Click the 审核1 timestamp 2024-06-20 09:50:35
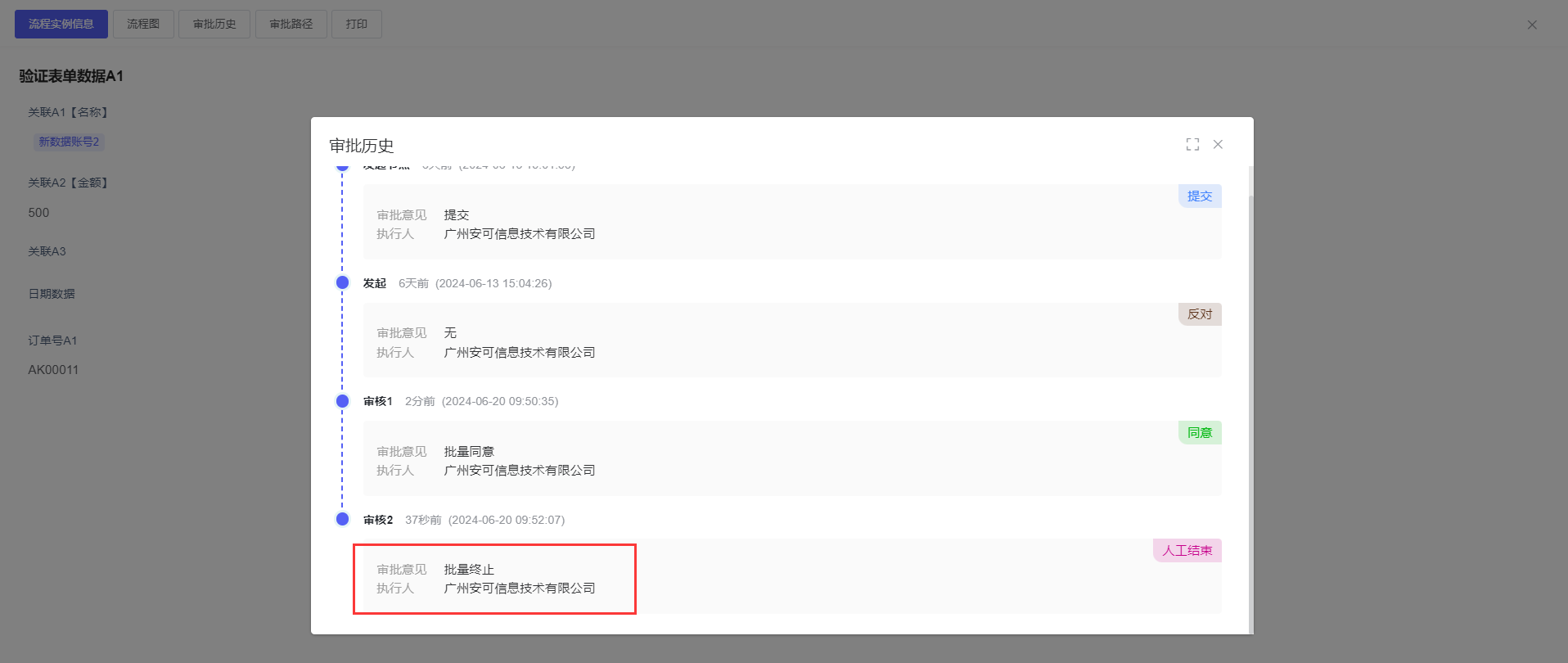 [500, 401]
